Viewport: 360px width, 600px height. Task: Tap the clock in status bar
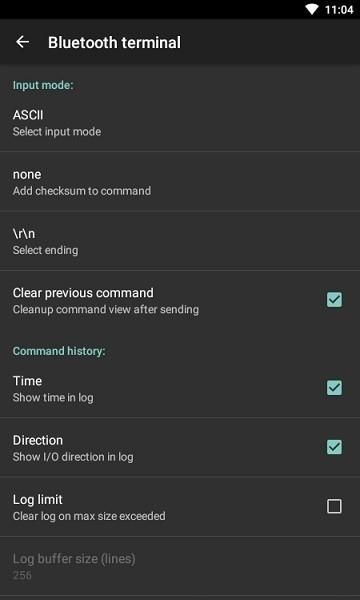339,10
